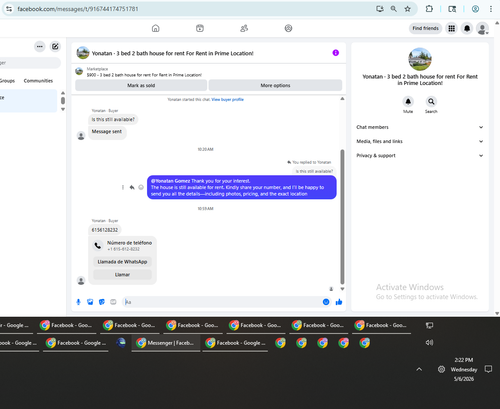Record a voice clip with the microphone icon
This screenshot has width=500, height=409.
click(x=78, y=302)
